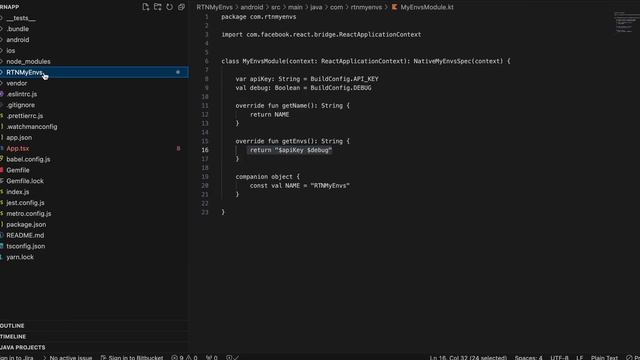The width and height of the screenshot is (640, 360).
Task: Open babel.config.js file
Action: click(28, 159)
